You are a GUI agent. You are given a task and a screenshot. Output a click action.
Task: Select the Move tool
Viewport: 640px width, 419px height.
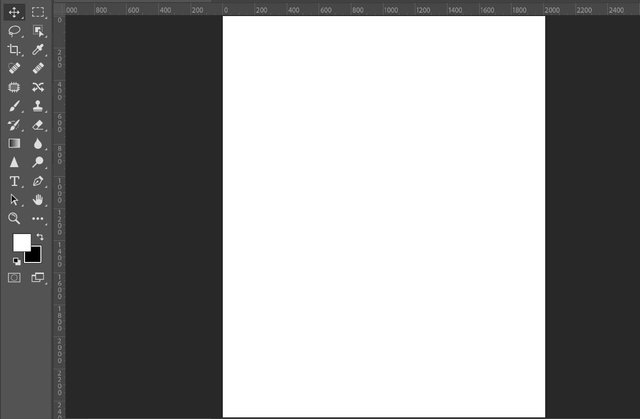pos(14,12)
